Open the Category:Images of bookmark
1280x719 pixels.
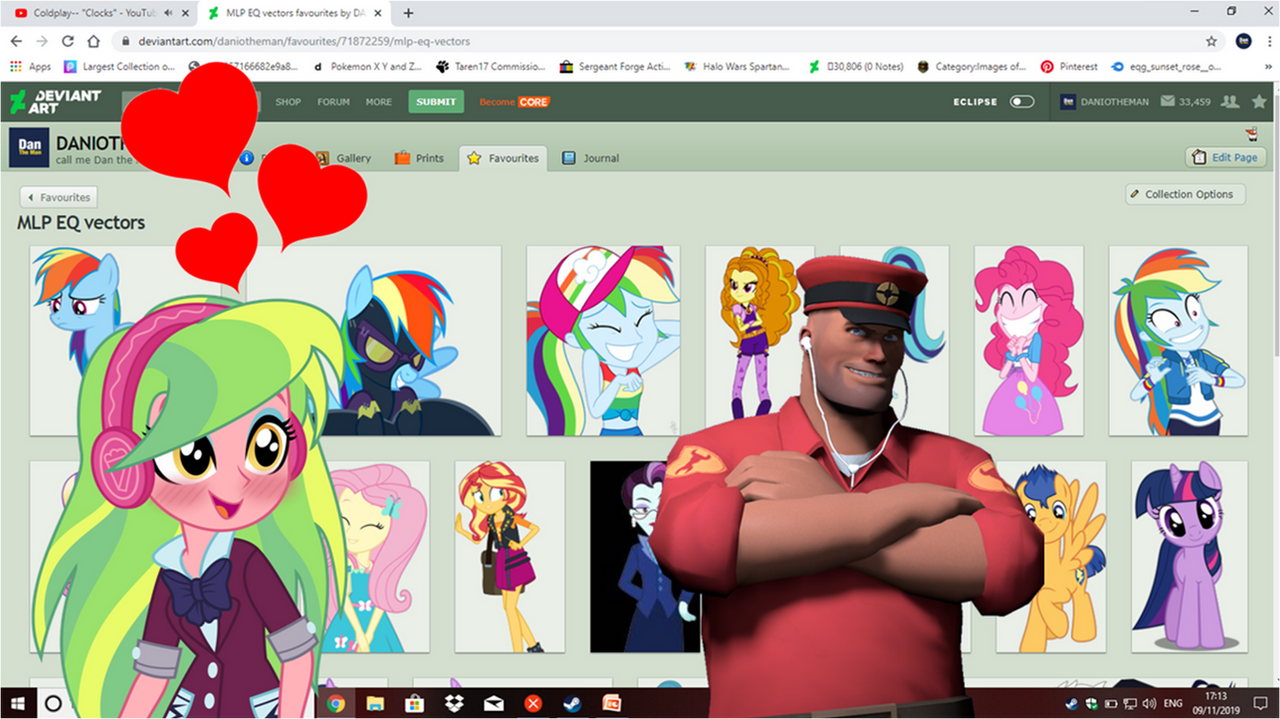971,67
